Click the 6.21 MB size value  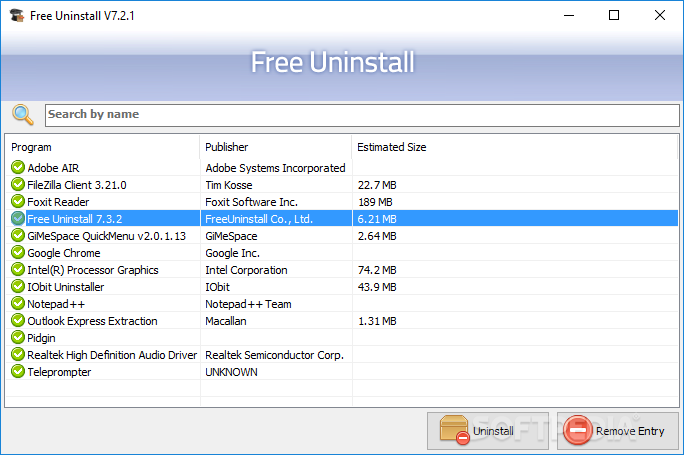377,219
